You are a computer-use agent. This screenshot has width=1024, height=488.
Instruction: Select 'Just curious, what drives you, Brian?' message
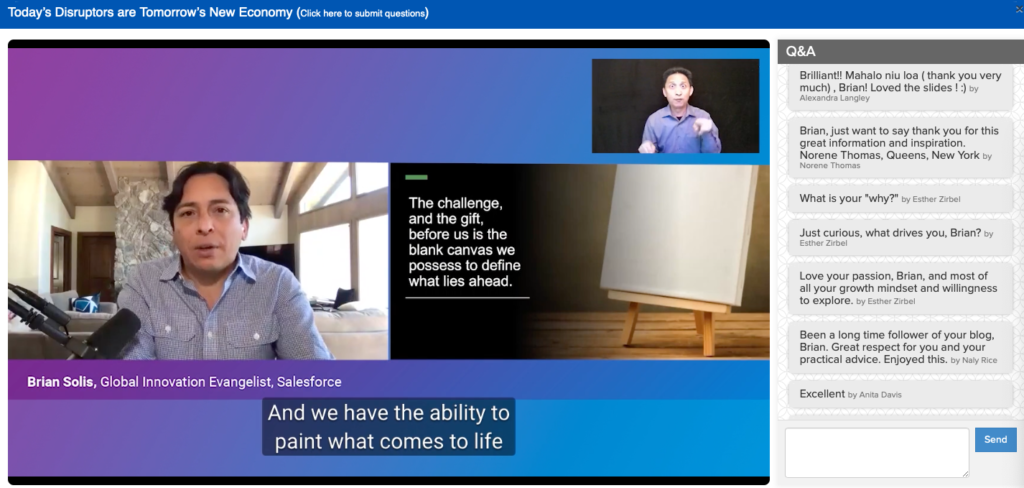click(900, 237)
